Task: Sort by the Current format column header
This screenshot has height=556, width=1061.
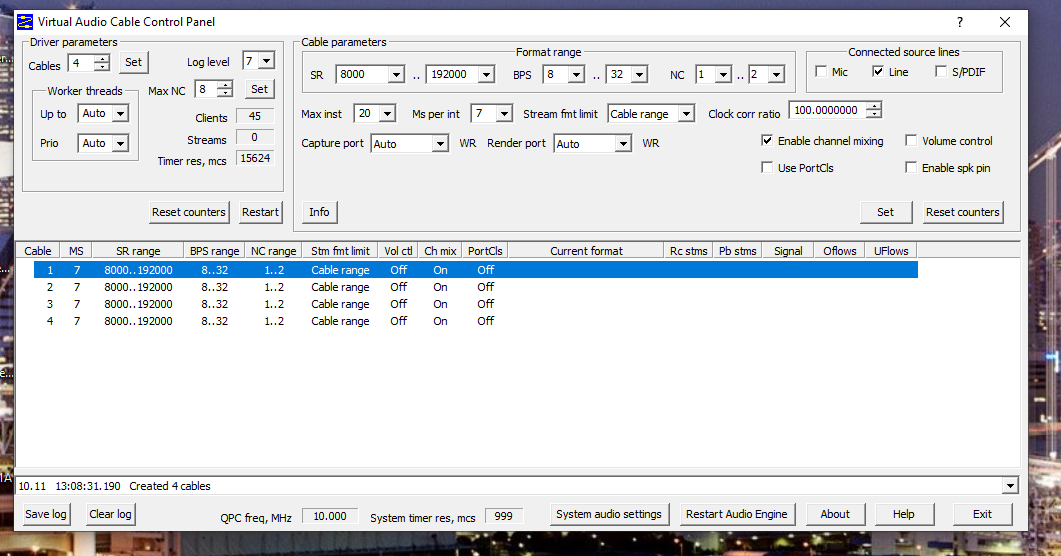Action: pos(586,251)
